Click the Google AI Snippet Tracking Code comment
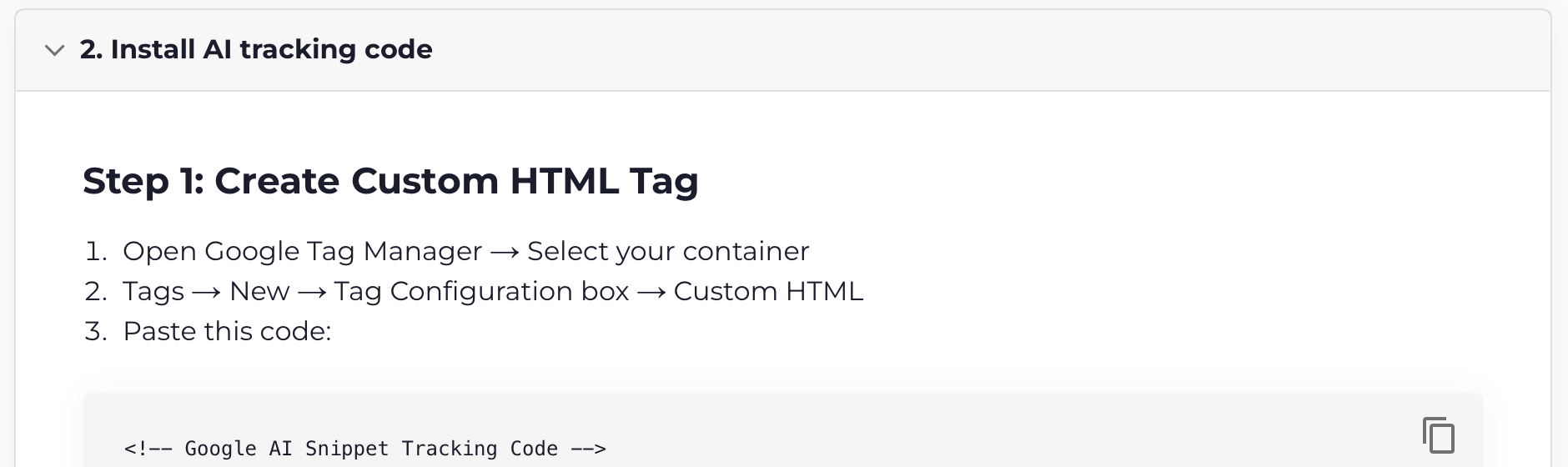This screenshot has height=467, width=1568. point(364,449)
